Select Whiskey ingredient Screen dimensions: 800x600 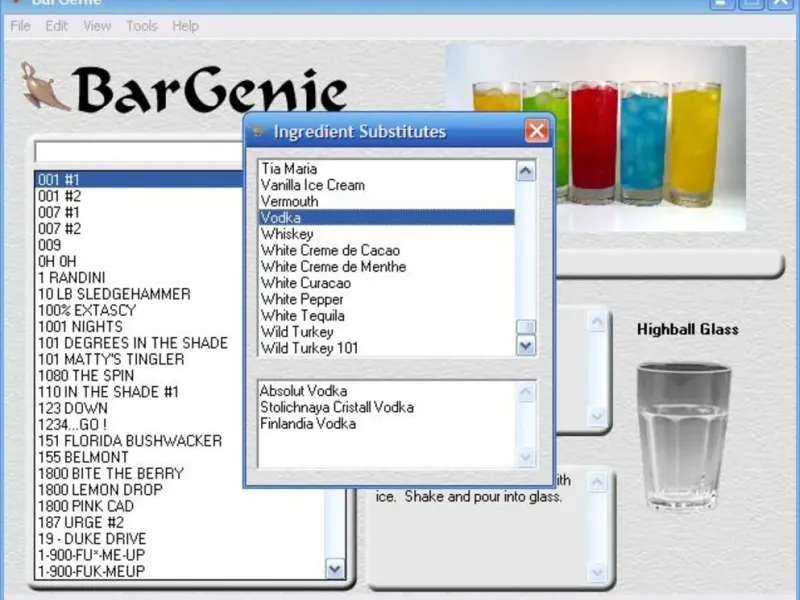point(387,234)
